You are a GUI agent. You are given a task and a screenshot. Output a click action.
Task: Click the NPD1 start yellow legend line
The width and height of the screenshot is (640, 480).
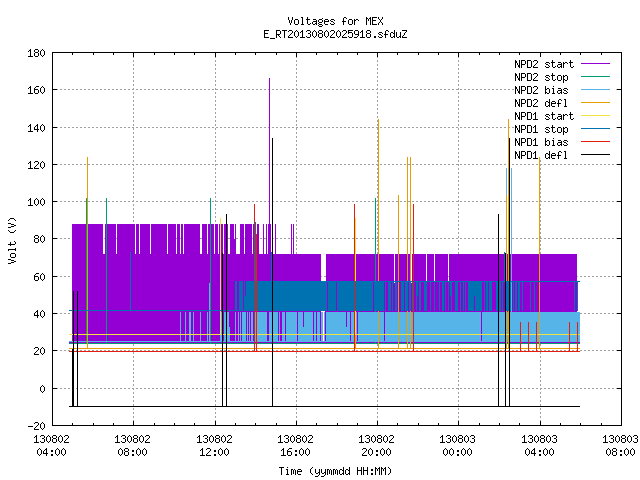click(x=595, y=116)
